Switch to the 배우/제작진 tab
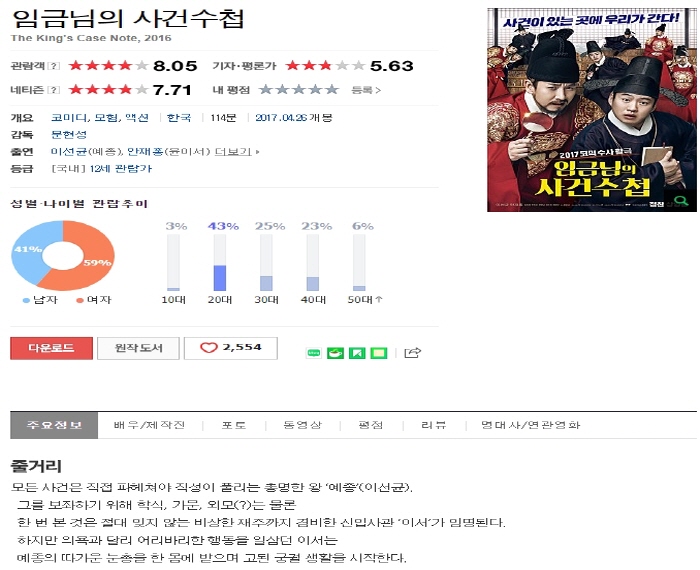Viewport: 700px width, 570px height. coord(149,425)
